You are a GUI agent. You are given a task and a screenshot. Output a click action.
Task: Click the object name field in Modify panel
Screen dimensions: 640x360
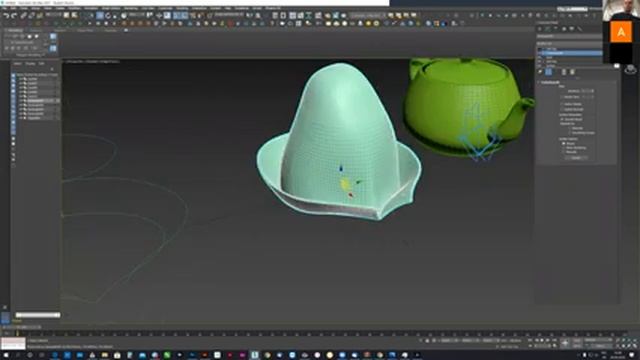569,36
